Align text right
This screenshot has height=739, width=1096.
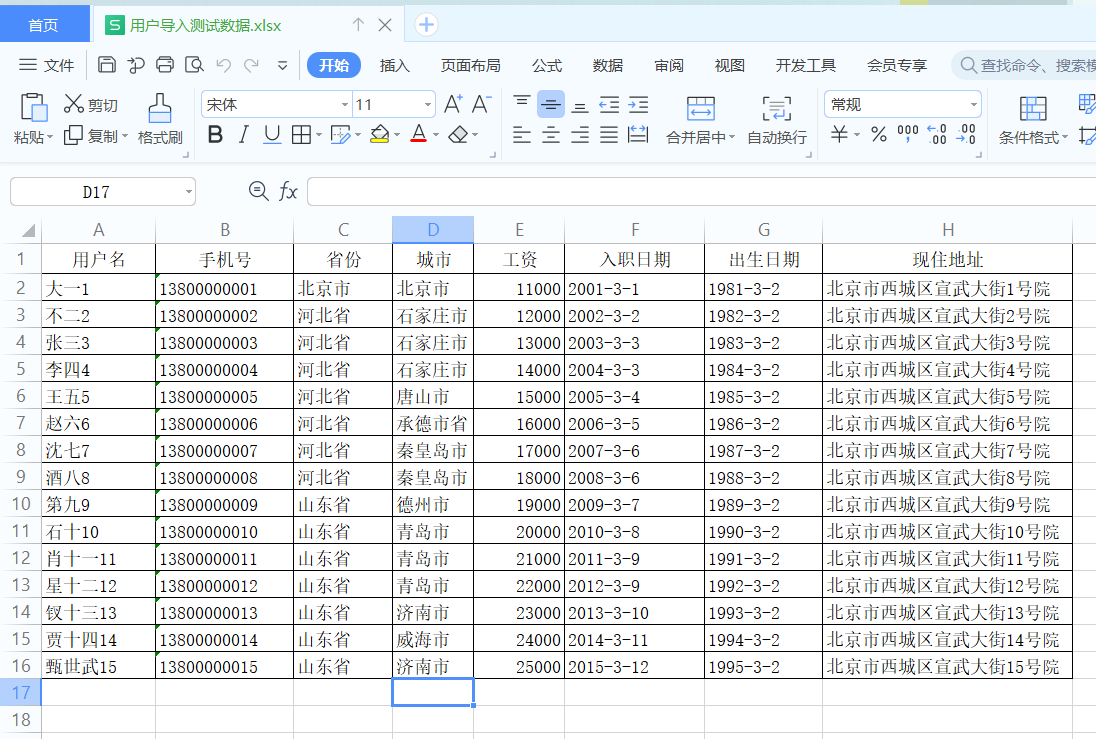579,134
